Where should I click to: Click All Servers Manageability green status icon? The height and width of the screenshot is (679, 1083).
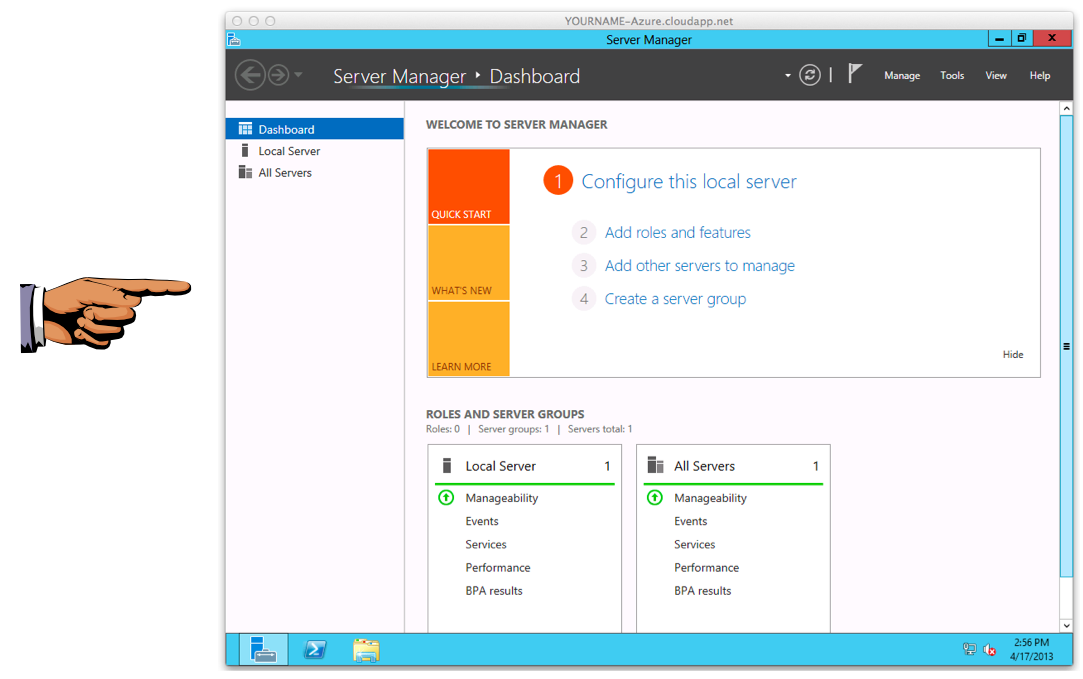655,497
